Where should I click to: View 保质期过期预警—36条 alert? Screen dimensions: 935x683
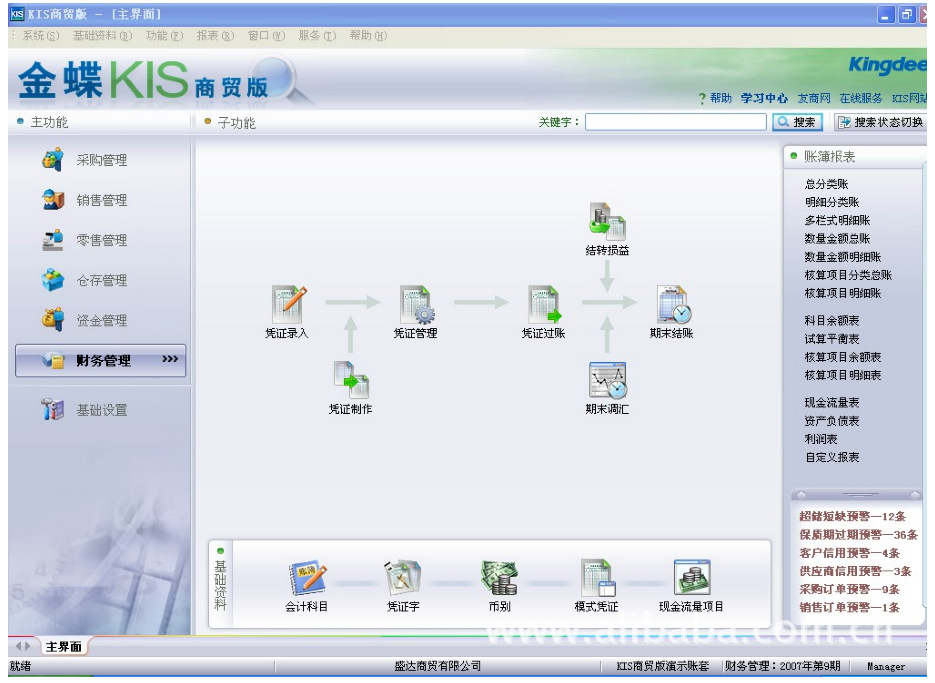(x=857, y=534)
